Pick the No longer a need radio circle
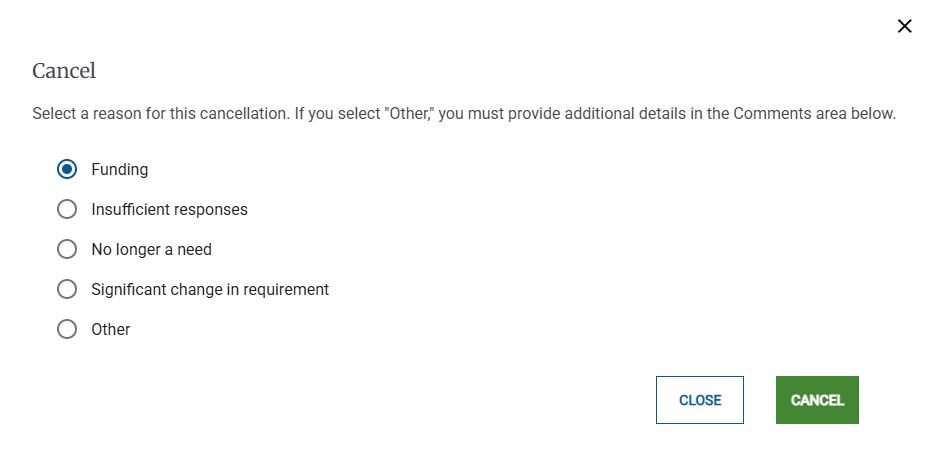This screenshot has height=464, width=928. coord(67,250)
